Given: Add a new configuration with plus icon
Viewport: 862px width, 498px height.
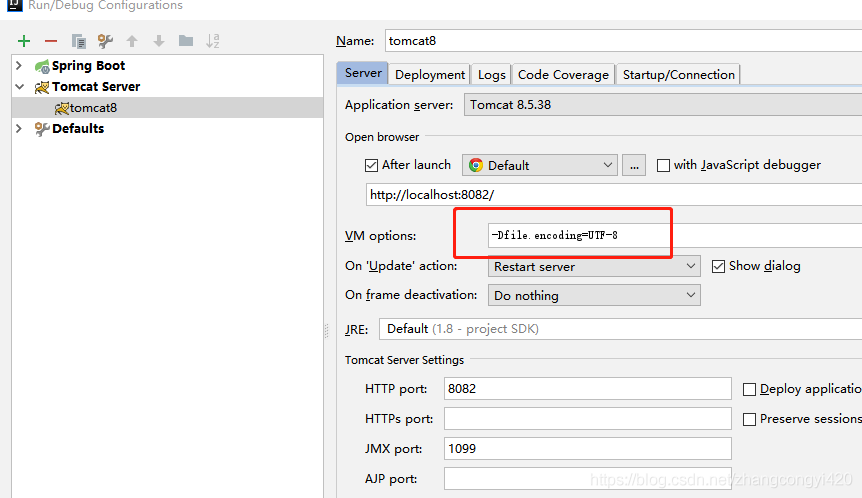Looking at the screenshot, I should point(24,41).
